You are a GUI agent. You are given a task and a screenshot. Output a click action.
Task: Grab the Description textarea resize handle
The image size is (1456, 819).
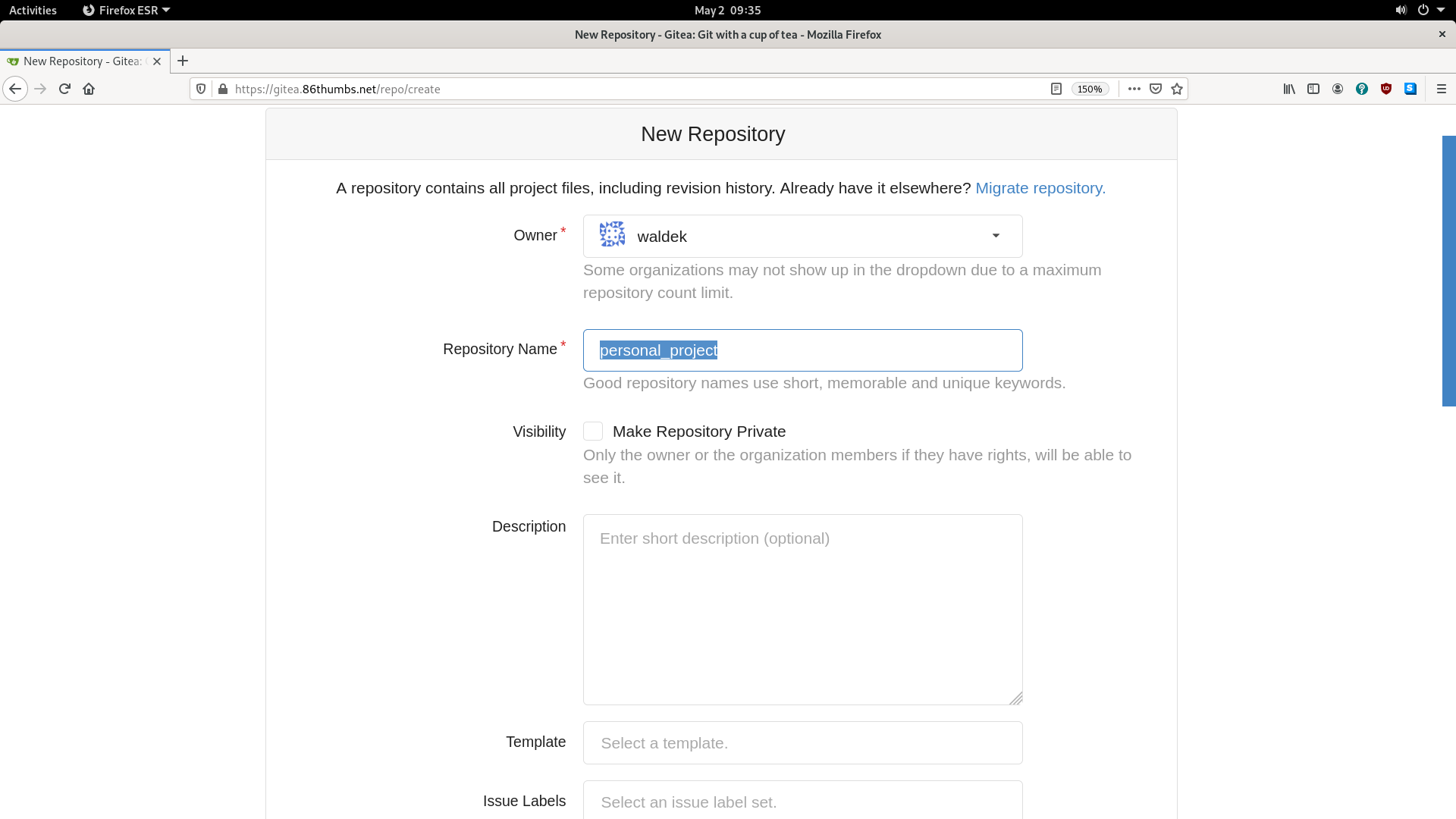tap(1016, 698)
